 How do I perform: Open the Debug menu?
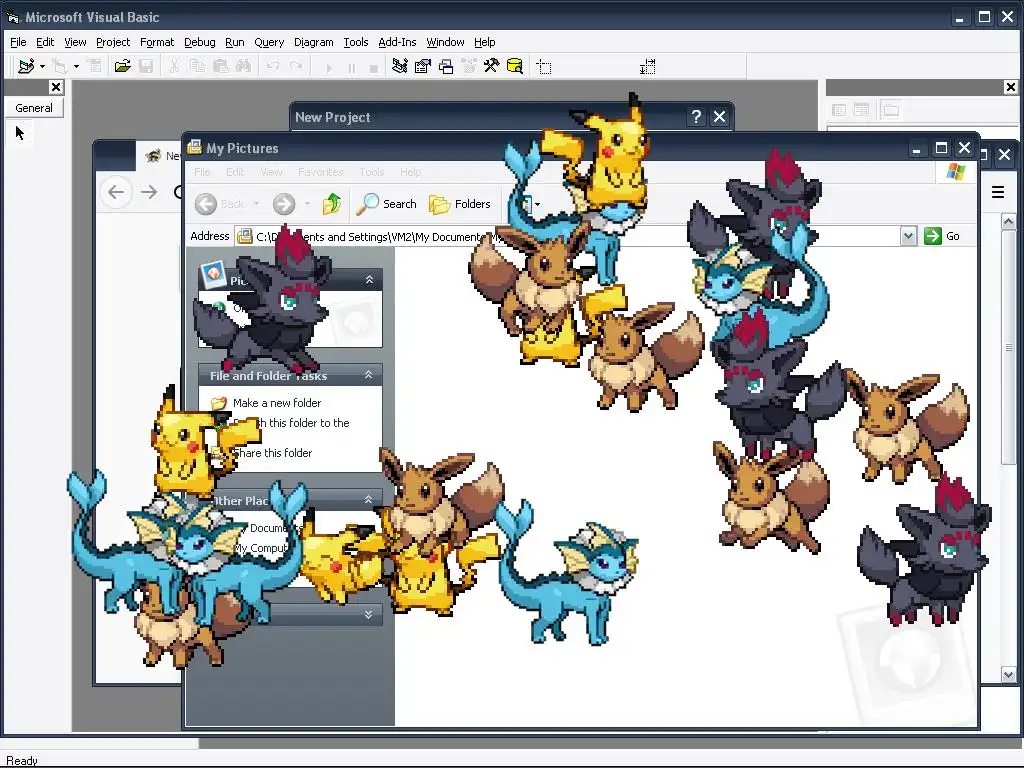click(x=199, y=42)
